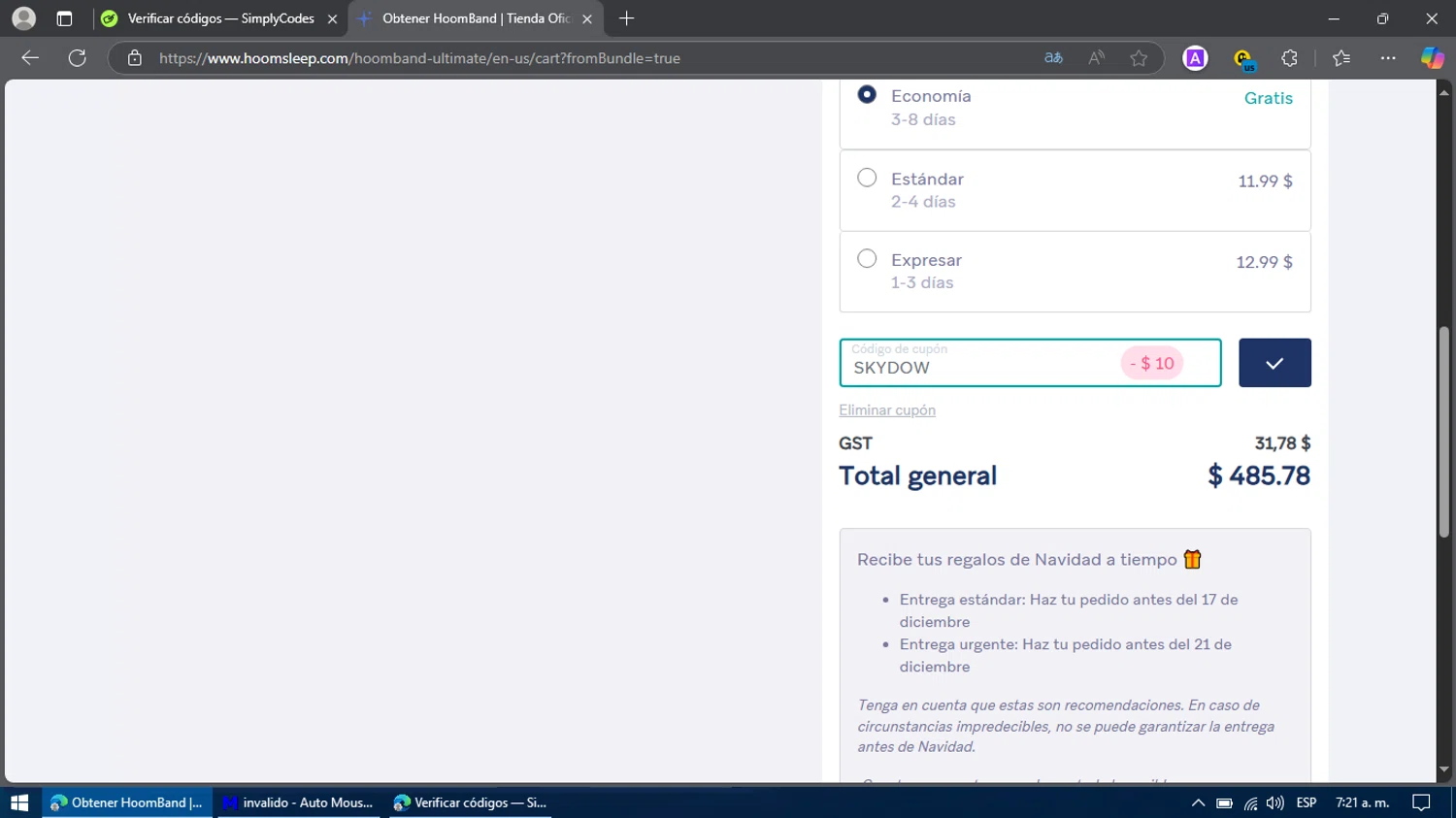Show hidden system tray icons
This screenshot has width=1456, height=818.
tap(1198, 802)
